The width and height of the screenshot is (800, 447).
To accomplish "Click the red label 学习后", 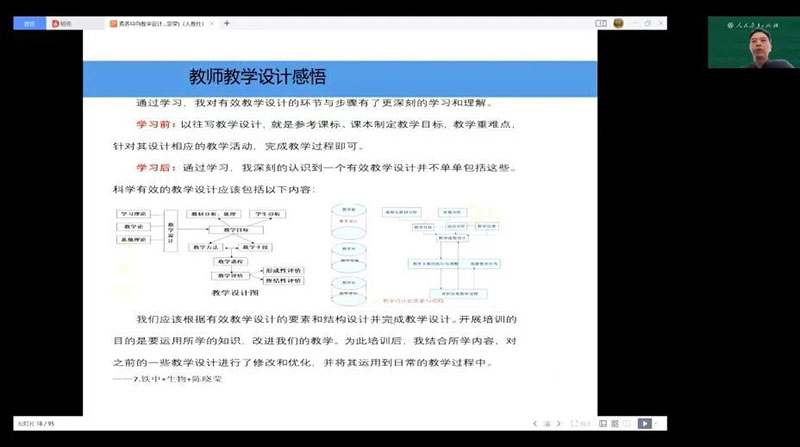I will (x=155, y=168).
